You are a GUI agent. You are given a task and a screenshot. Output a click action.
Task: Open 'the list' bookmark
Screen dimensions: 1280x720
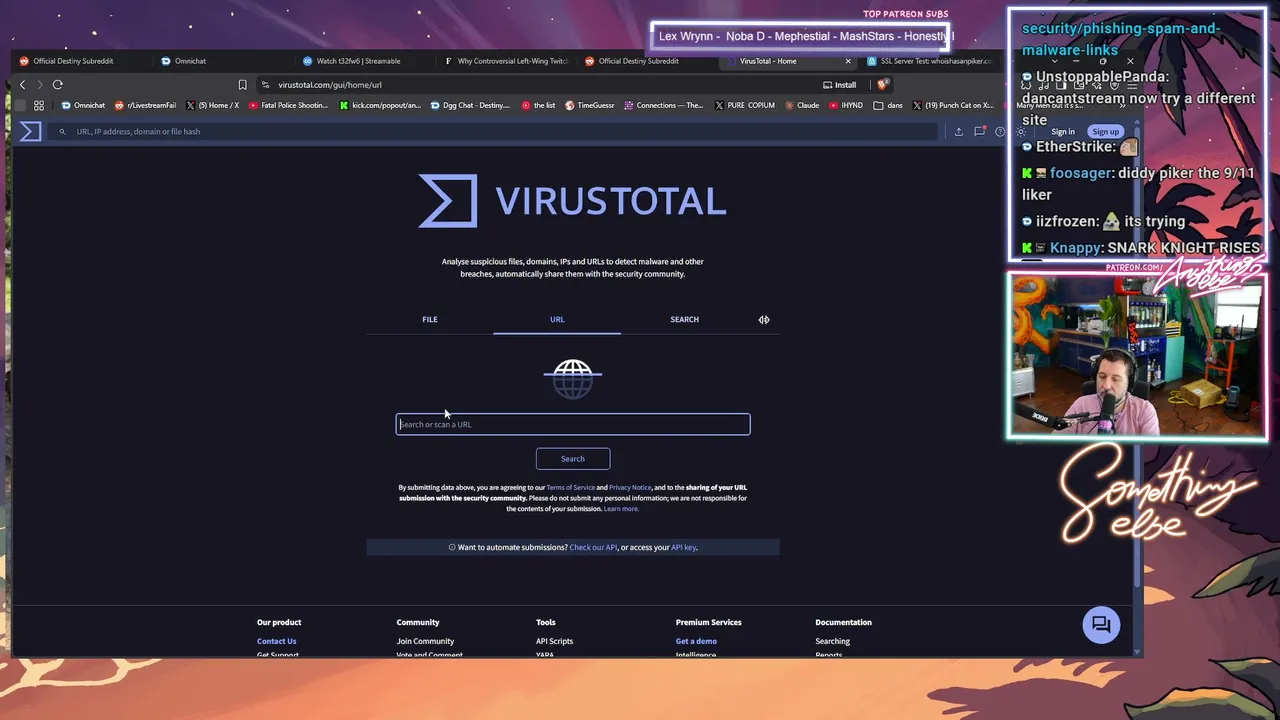(538, 105)
